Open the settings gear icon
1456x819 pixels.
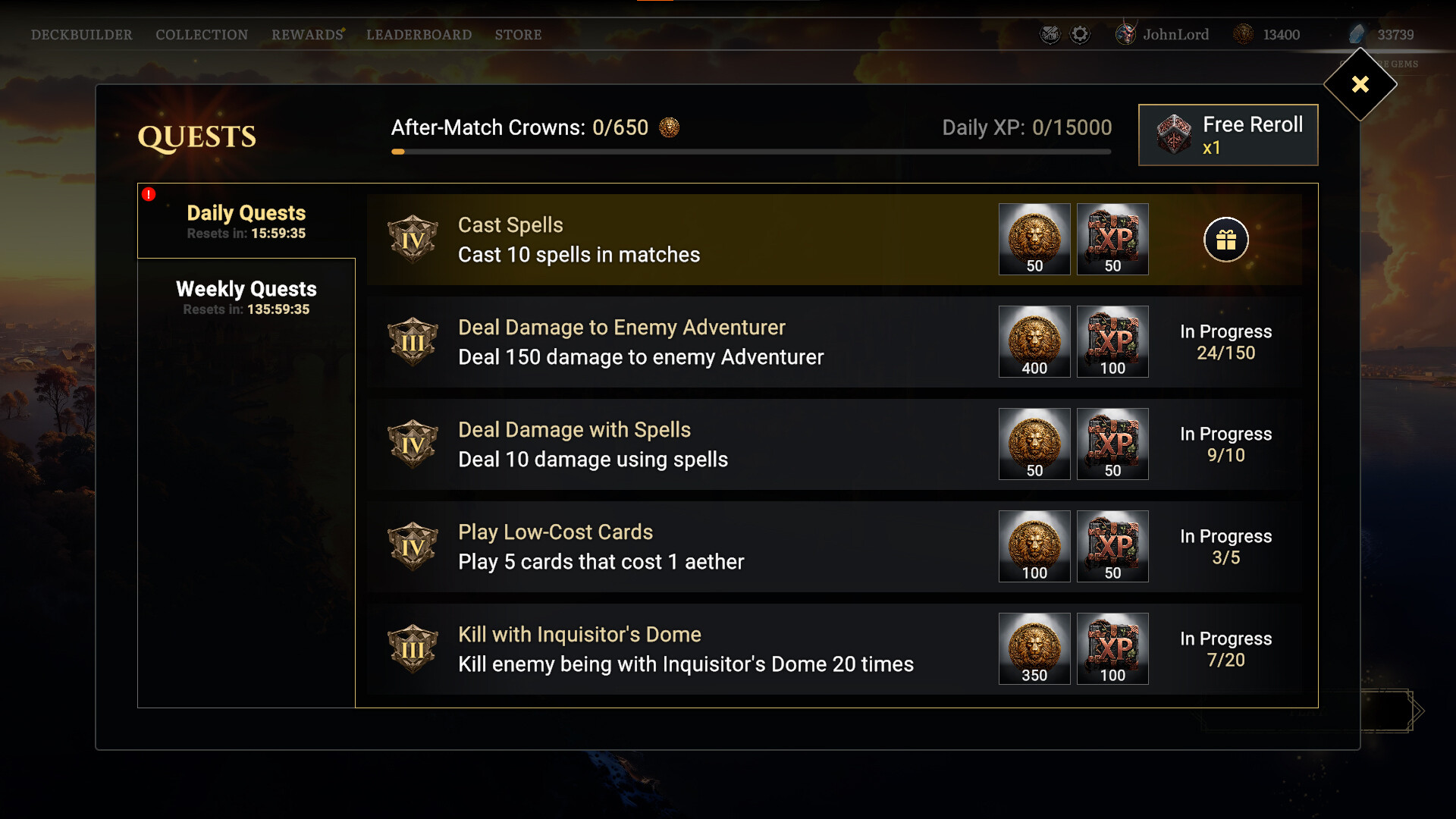coord(1080,34)
